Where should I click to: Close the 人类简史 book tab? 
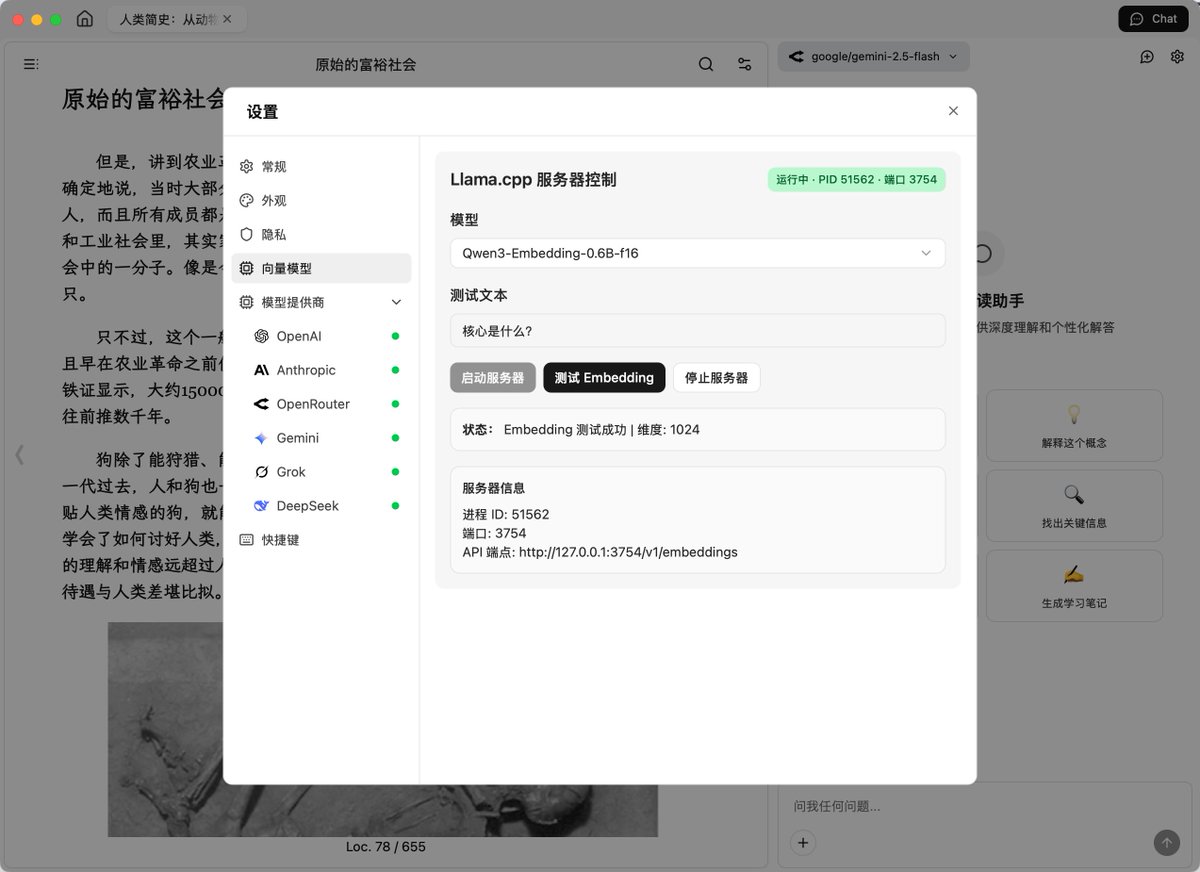tap(227, 19)
